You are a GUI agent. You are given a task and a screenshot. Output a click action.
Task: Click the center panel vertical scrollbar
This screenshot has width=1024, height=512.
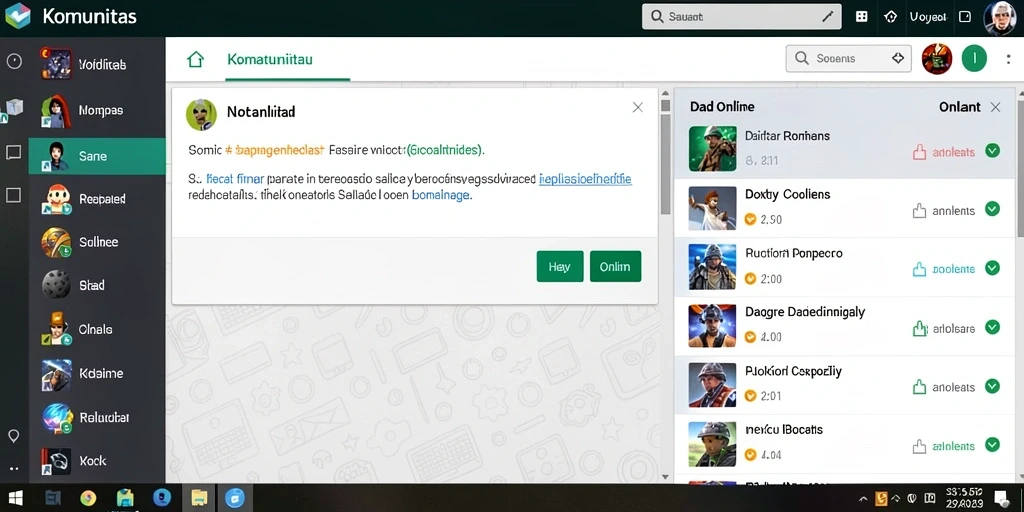click(x=665, y=163)
